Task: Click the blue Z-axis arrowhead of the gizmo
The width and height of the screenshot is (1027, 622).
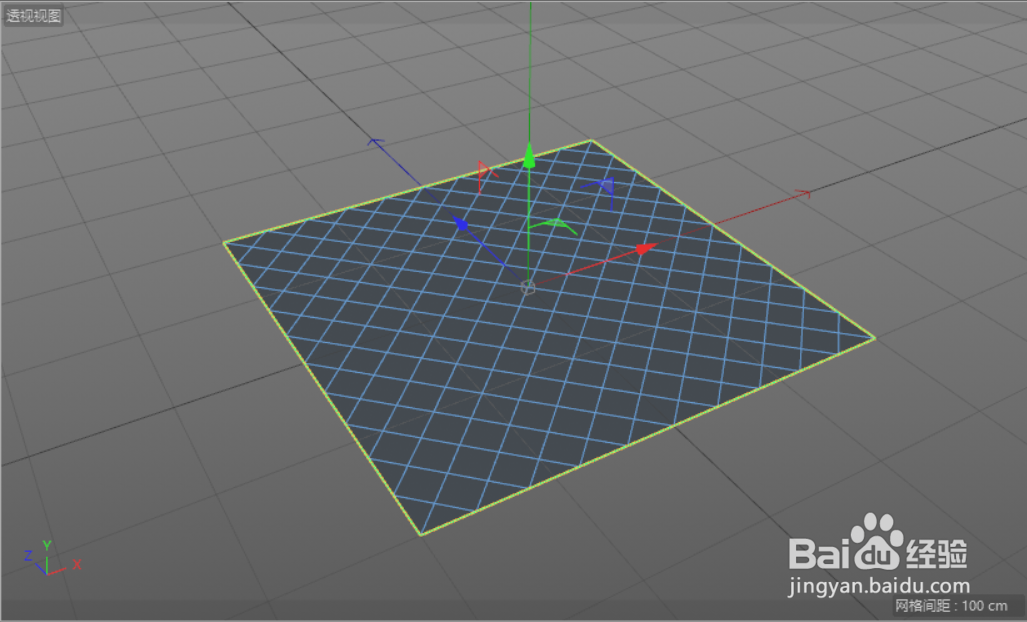Action: pyautogui.click(x=461, y=225)
